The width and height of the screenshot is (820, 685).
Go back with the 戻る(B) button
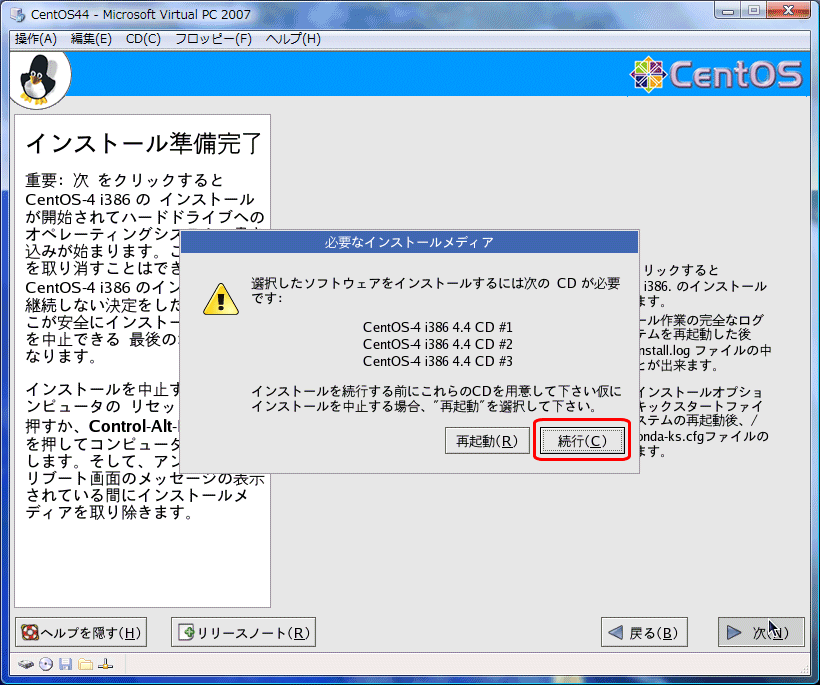tap(644, 632)
